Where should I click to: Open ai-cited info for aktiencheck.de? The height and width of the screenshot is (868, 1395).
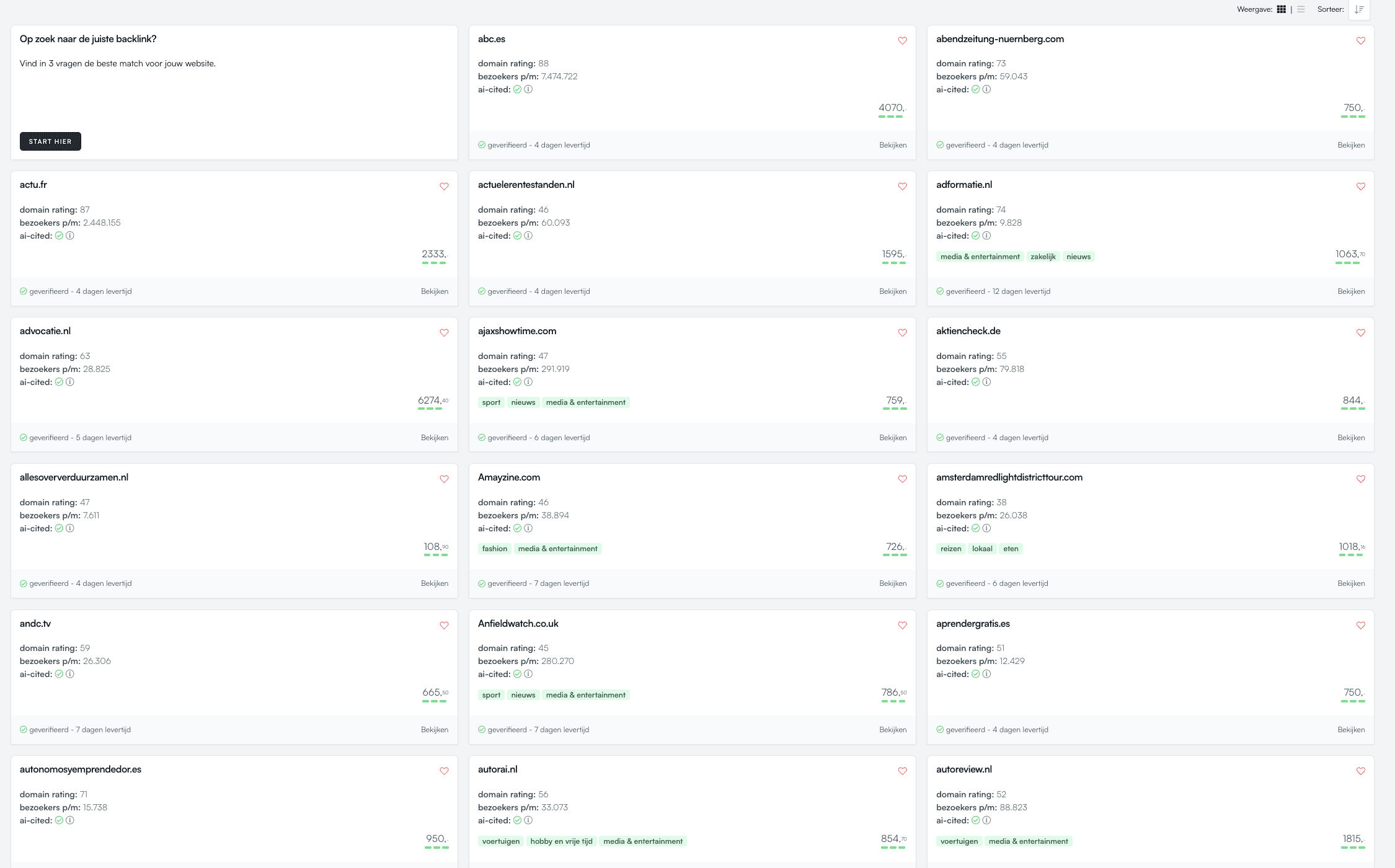pos(986,382)
